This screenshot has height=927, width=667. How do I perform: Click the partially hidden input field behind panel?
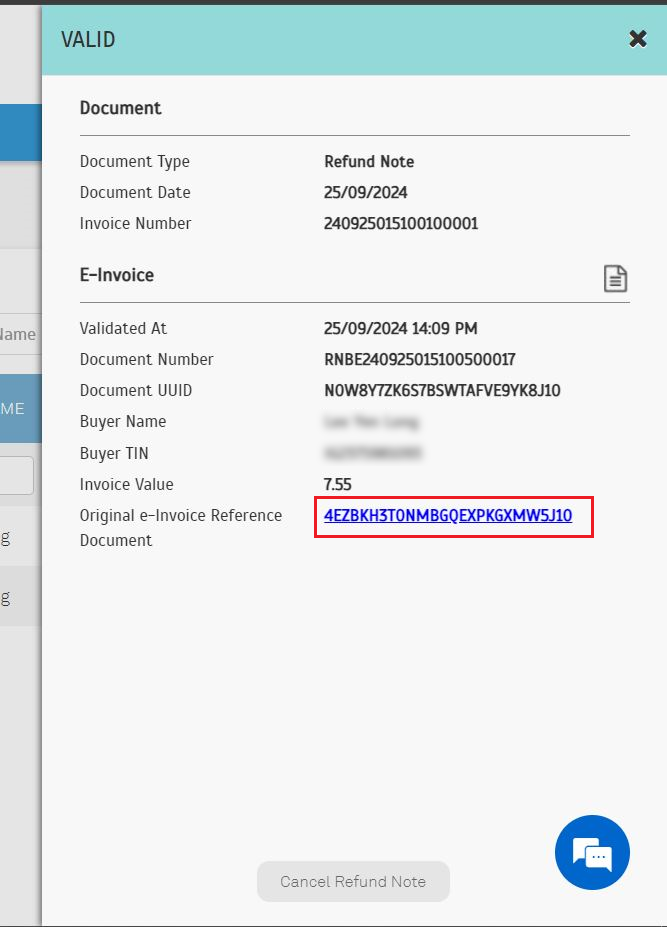click(x=17, y=476)
